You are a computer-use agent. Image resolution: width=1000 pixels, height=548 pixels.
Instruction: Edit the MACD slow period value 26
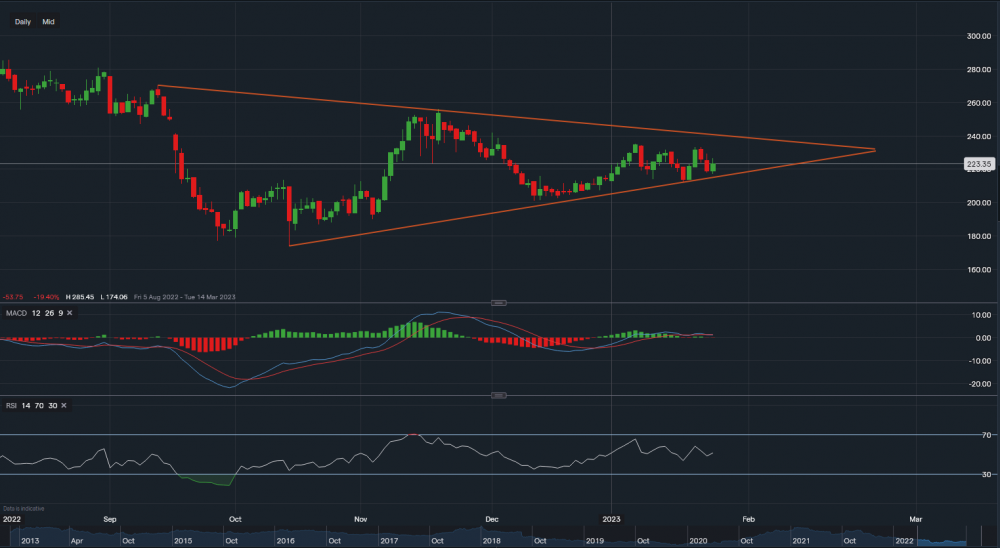click(x=48, y=313)
